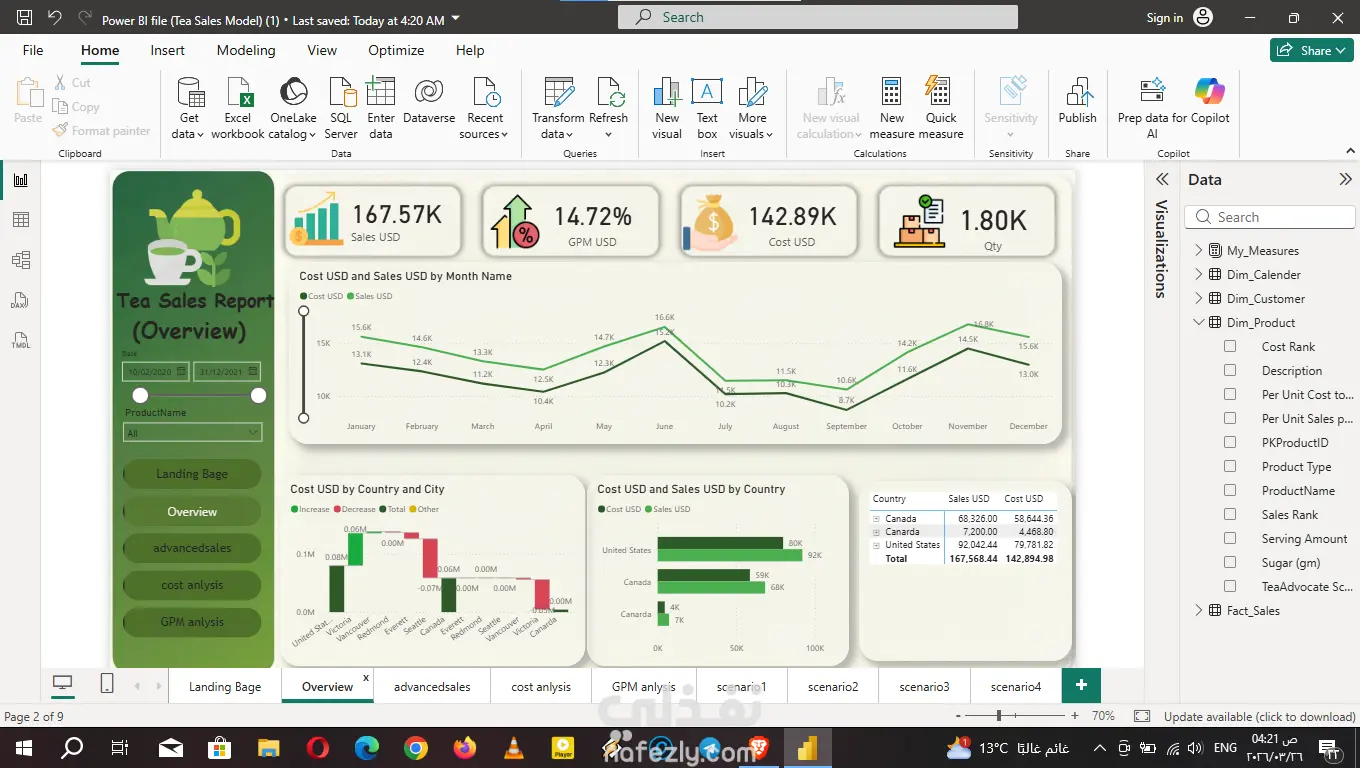Add a new report page
The width and height of the screenshot is (1360, 768).
point(1081,685)
